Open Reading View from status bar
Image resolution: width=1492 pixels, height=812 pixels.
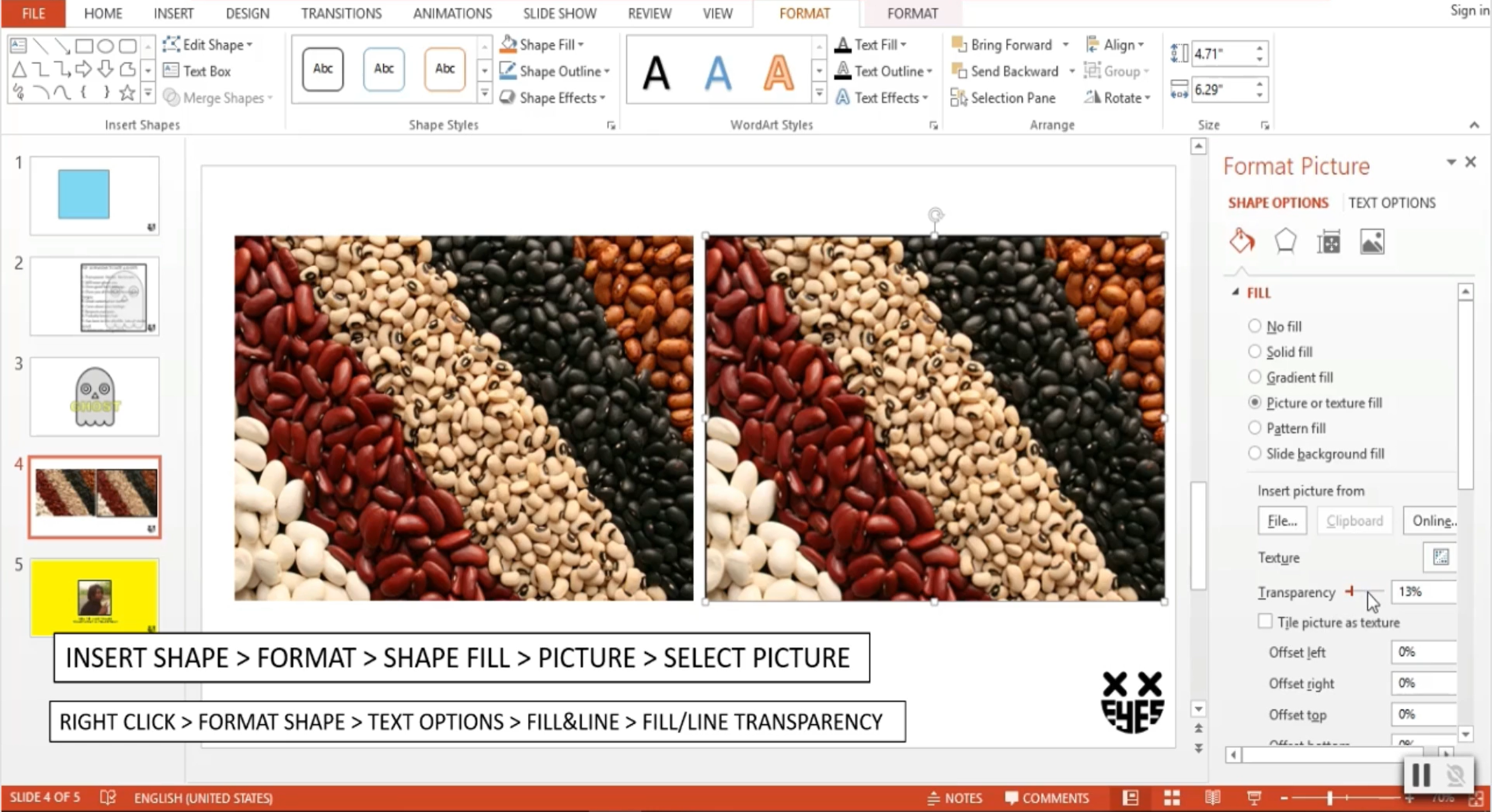click(x=1212, y=797)
